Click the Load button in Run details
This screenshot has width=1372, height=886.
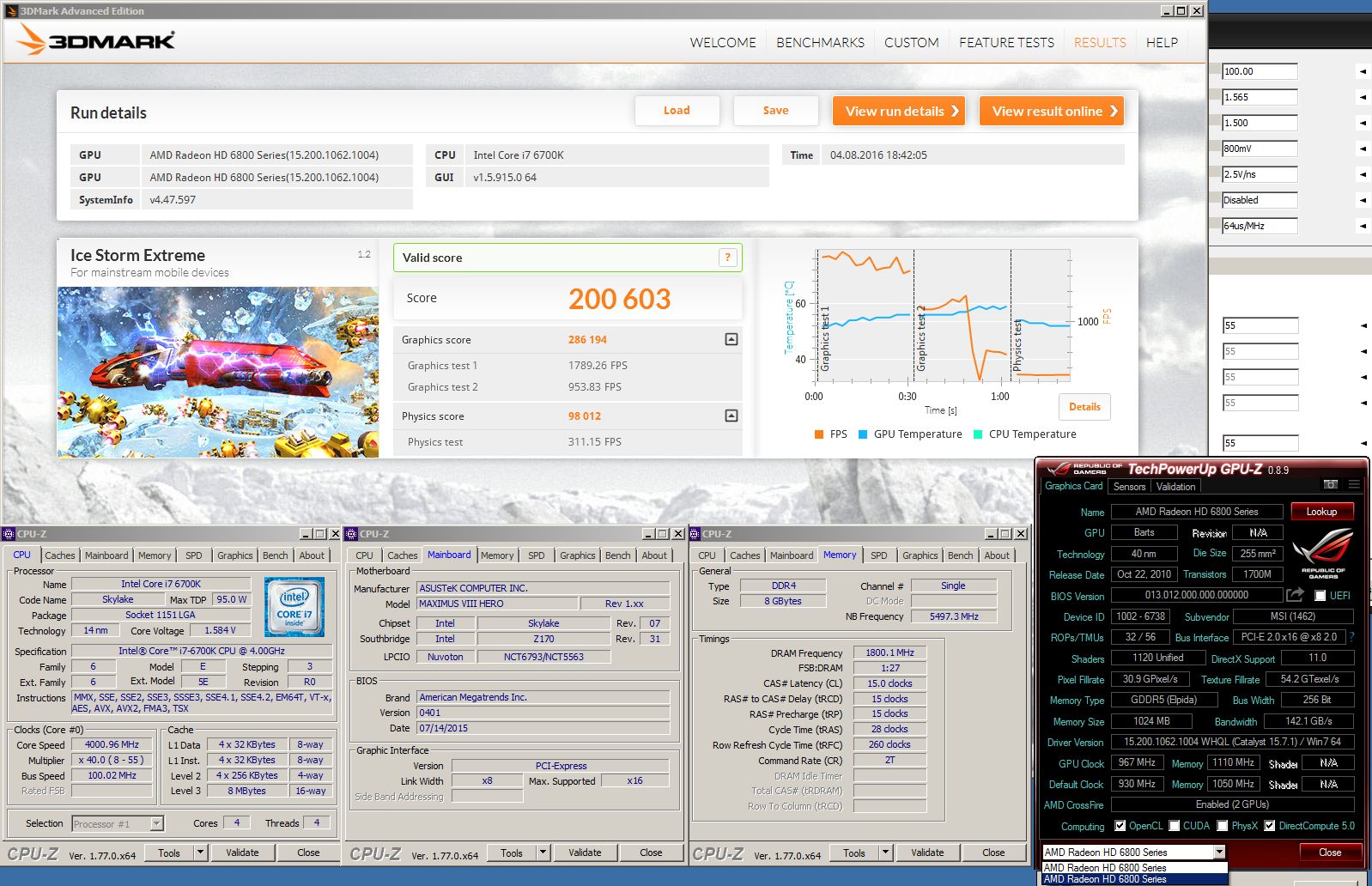(x=677, y=111)
